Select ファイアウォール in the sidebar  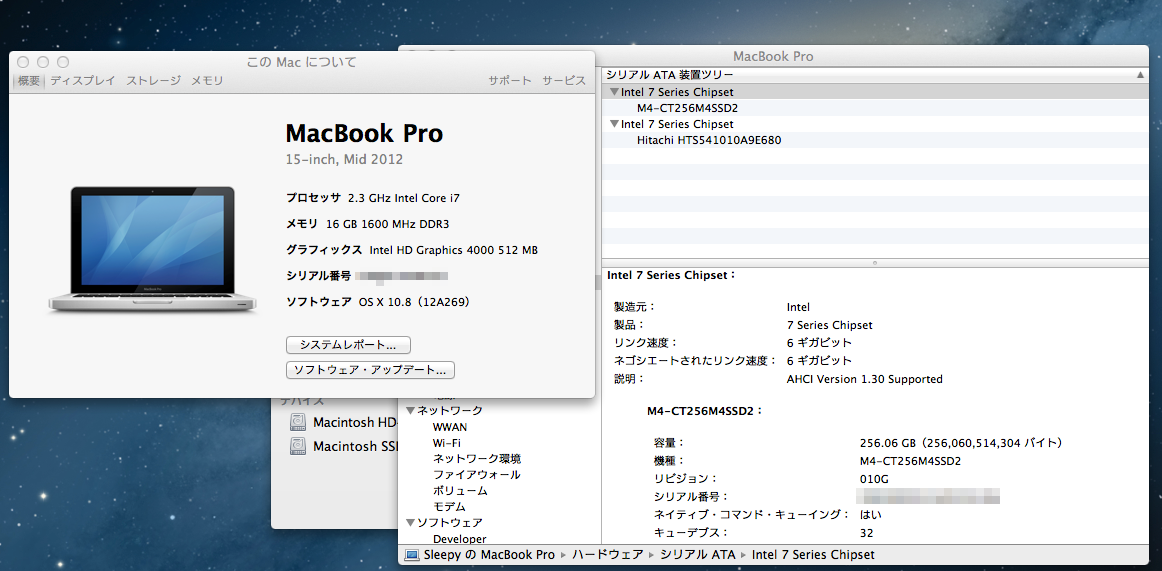click(477, 475)
